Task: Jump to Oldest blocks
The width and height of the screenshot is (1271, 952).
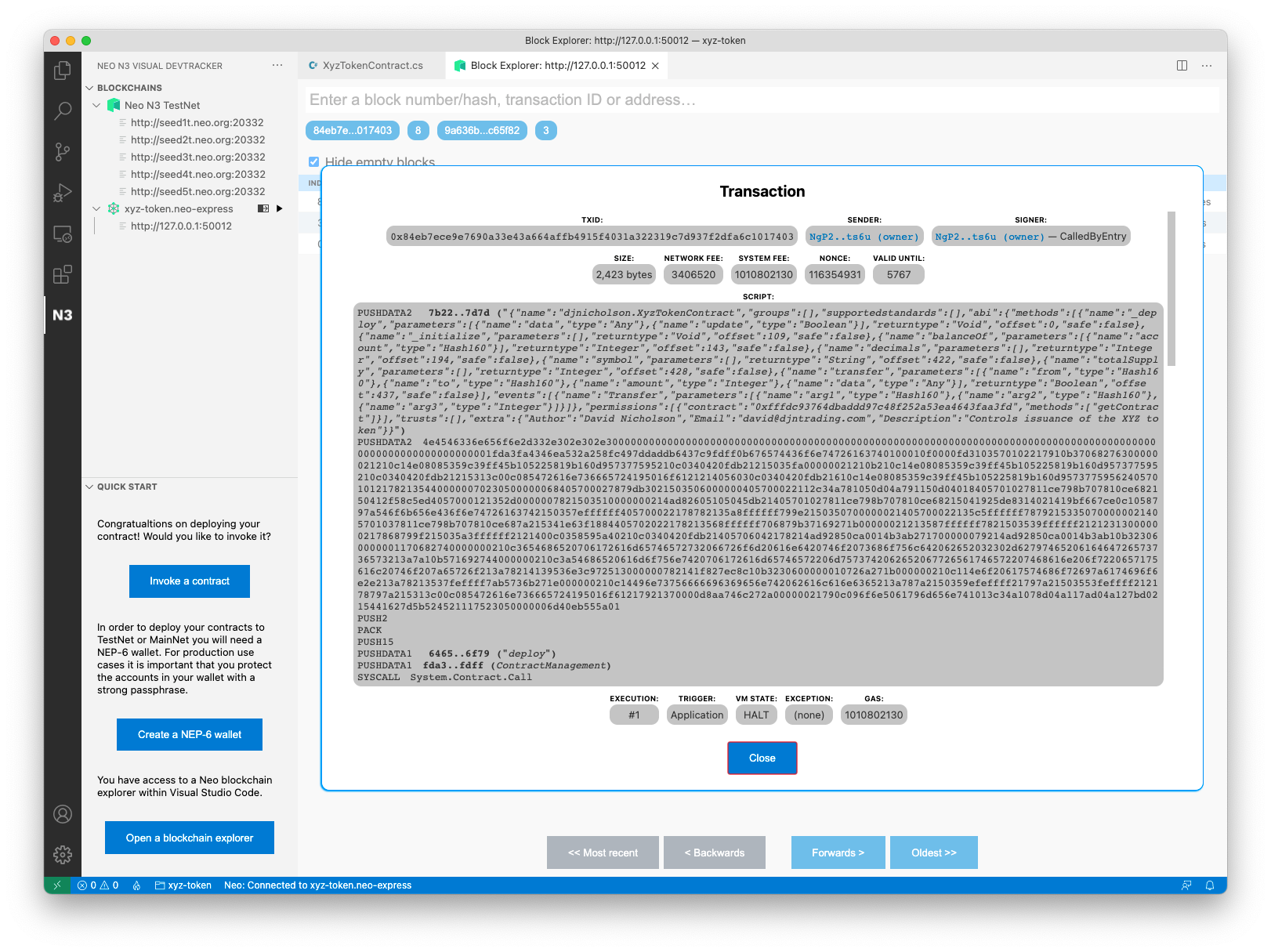Action: 934,853
